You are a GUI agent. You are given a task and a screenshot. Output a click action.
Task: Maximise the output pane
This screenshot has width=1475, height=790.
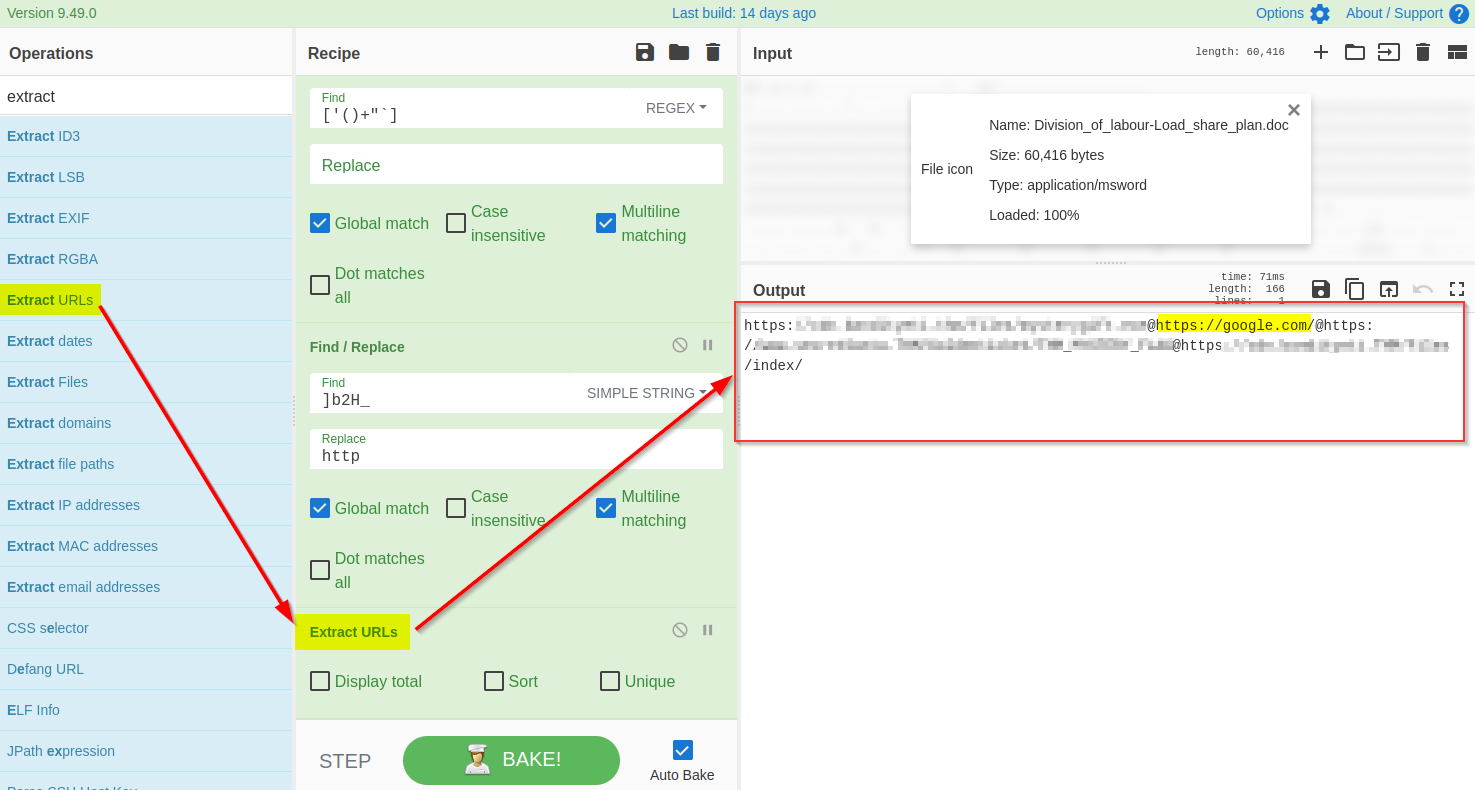(1457, 289)
